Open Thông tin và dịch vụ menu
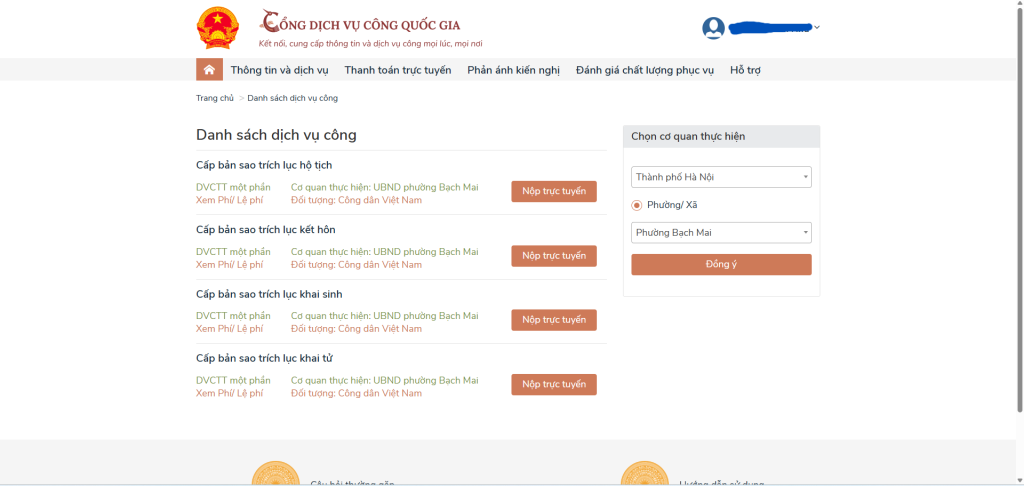Viewport: 1024px width, 486px height. [279, 70]
